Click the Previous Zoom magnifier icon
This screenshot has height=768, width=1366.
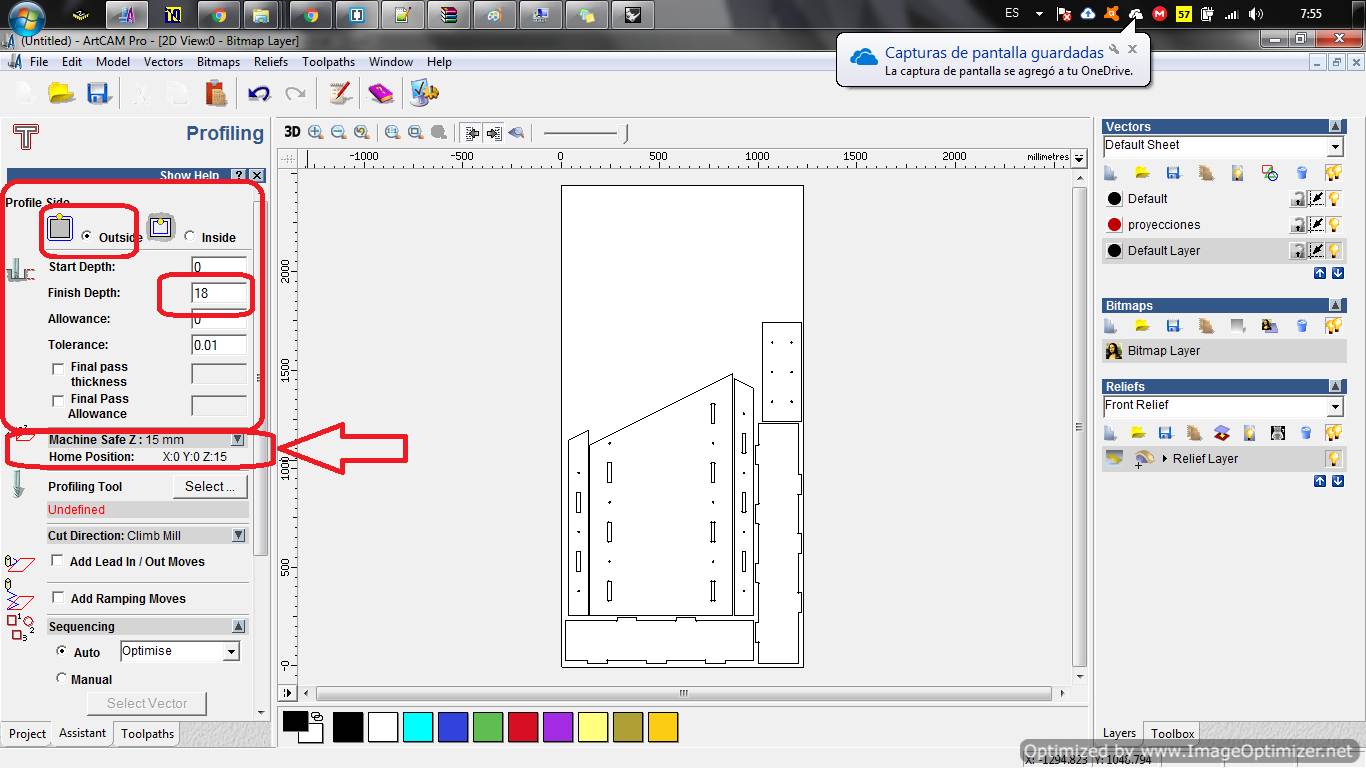coord(362,132)
